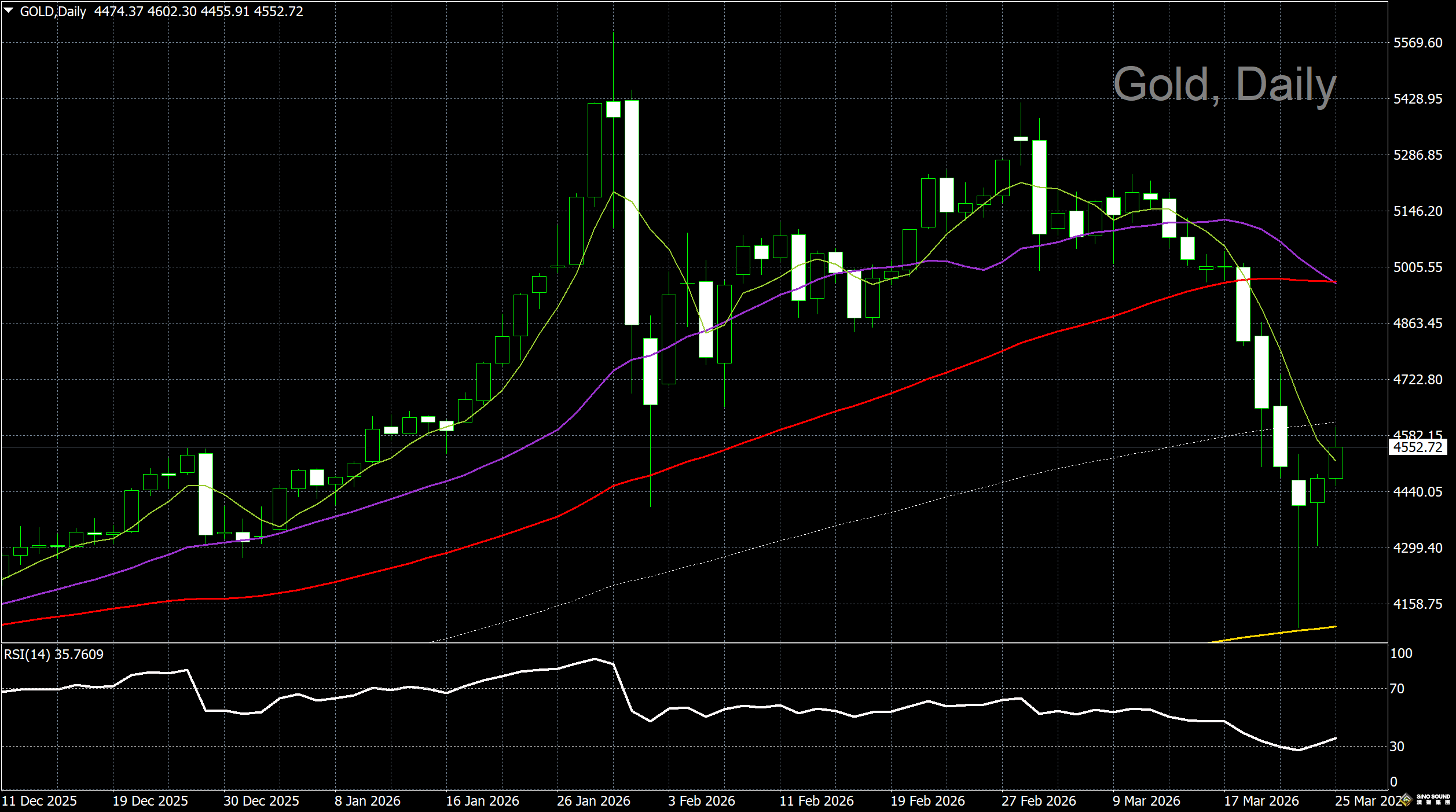Click the 3 Feb 2026 date label
Image resolution: width=1456 pixels, height=812 pixels.
pos(701,801)
